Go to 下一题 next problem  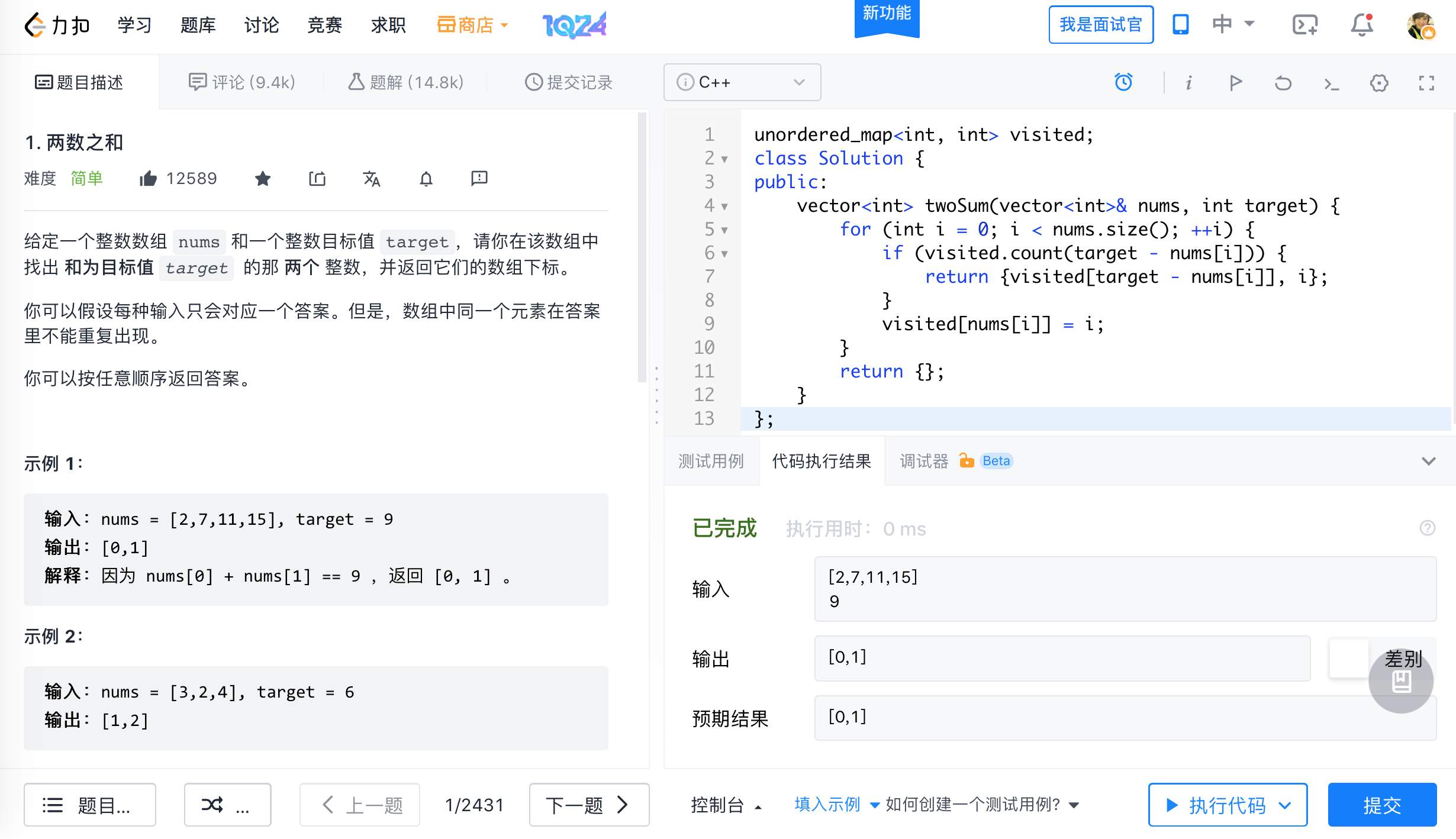[588, 805]
